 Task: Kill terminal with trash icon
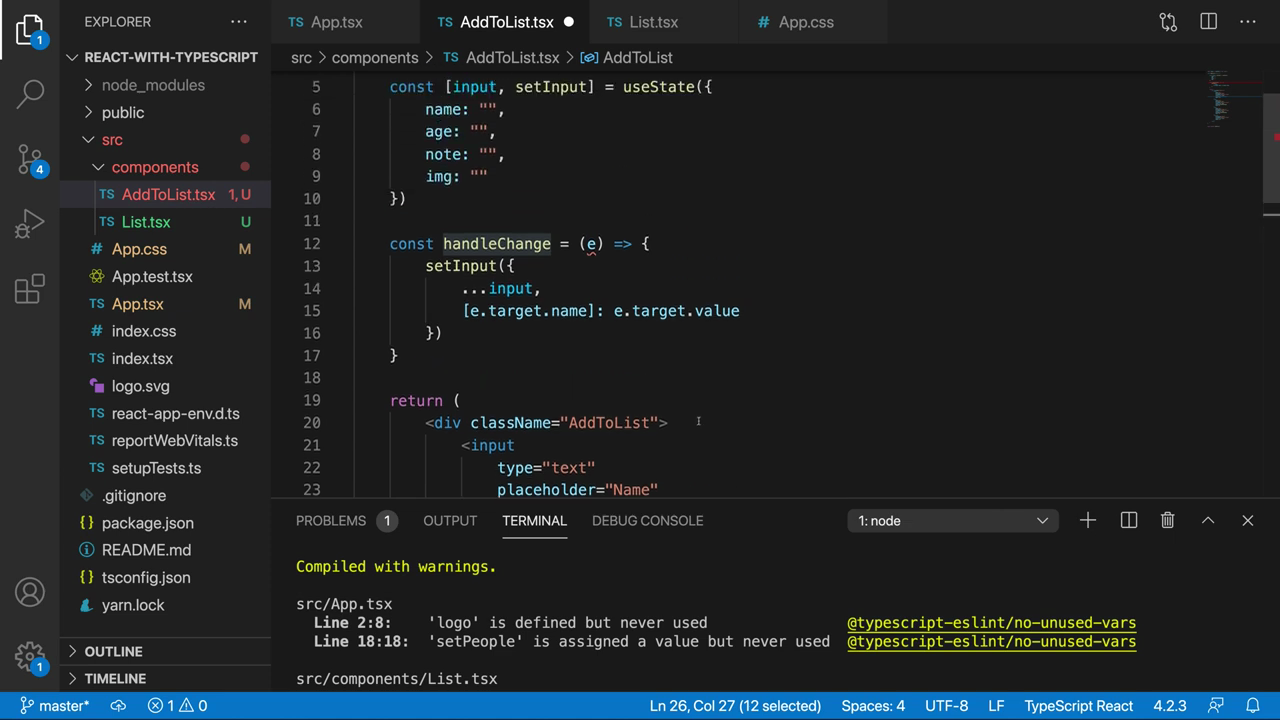pos(1167,520)
